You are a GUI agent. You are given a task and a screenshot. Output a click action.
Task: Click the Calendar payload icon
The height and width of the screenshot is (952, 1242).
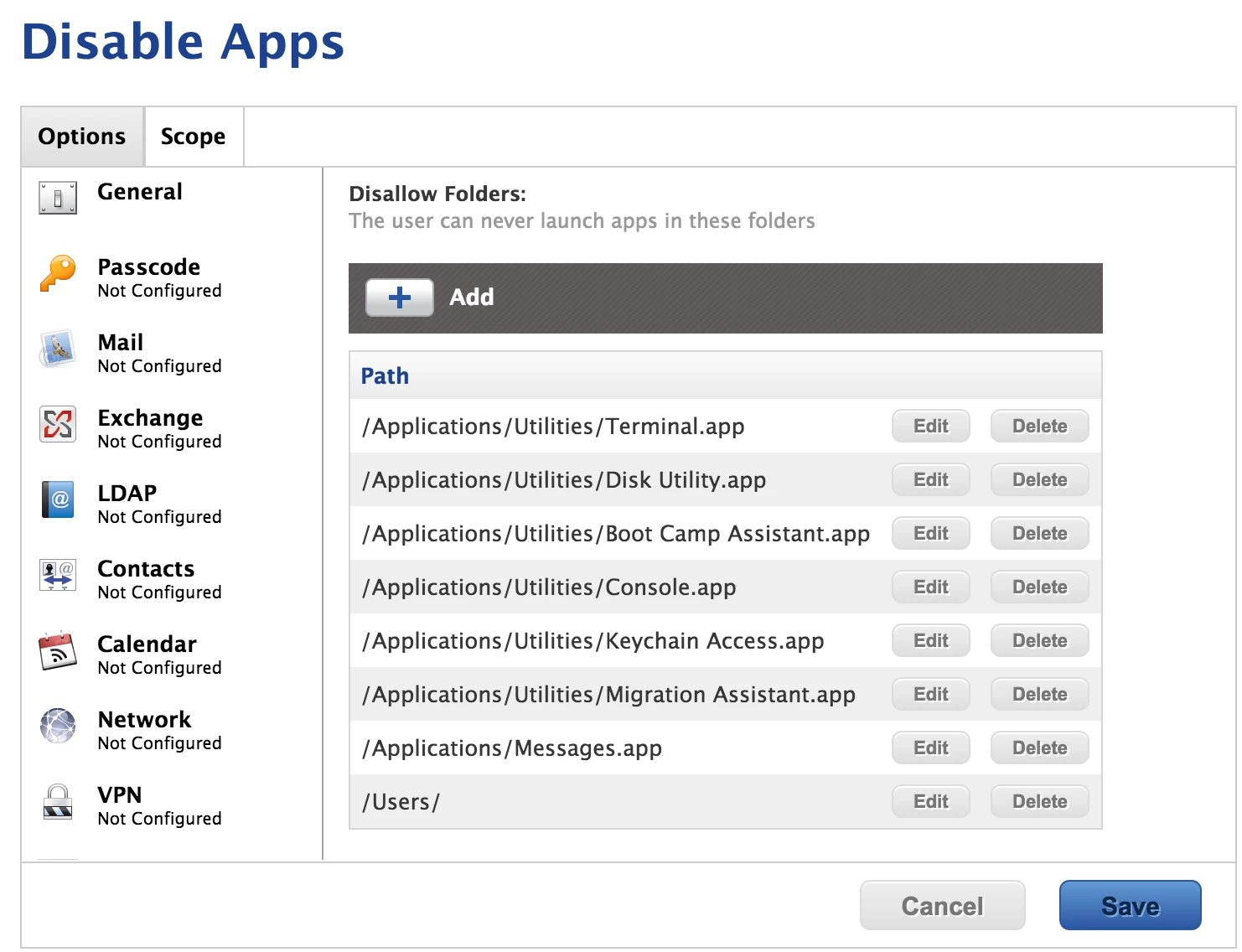[58, 651]
